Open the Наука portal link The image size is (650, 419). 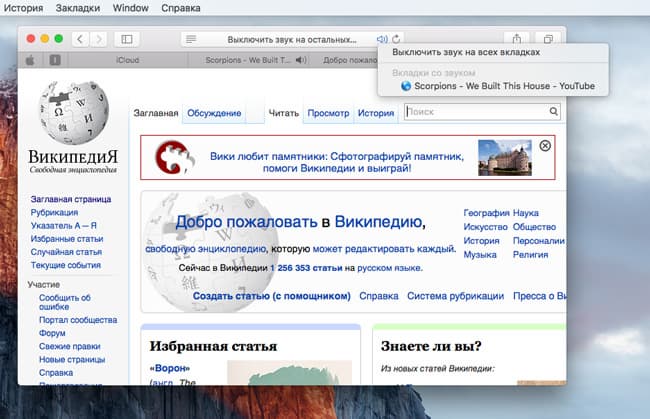[x=526, y=213]
